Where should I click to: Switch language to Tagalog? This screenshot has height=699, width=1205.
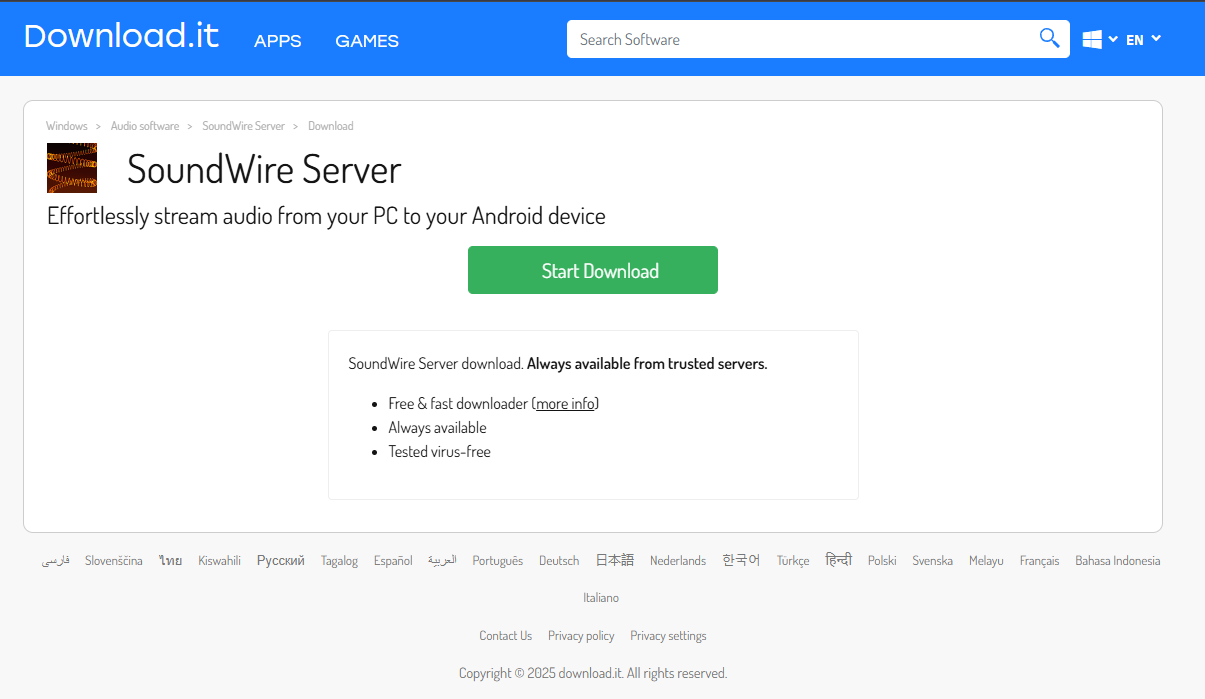click(x=339, y=561)
